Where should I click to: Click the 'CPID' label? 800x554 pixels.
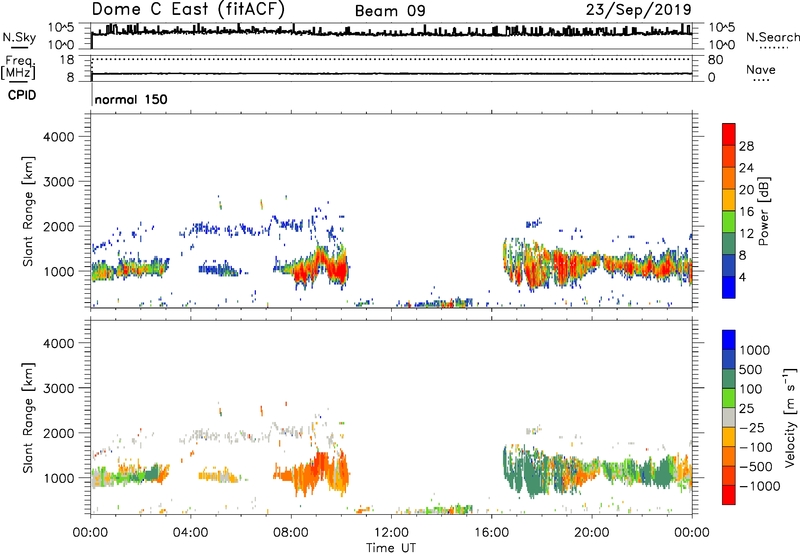click(22, 95)
